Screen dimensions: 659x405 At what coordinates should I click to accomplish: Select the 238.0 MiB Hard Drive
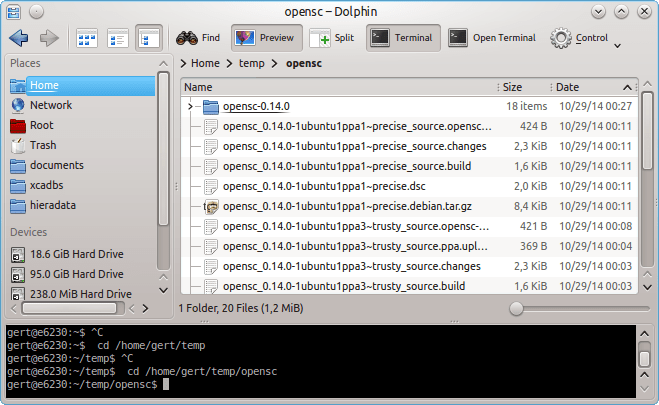(82, 294)
